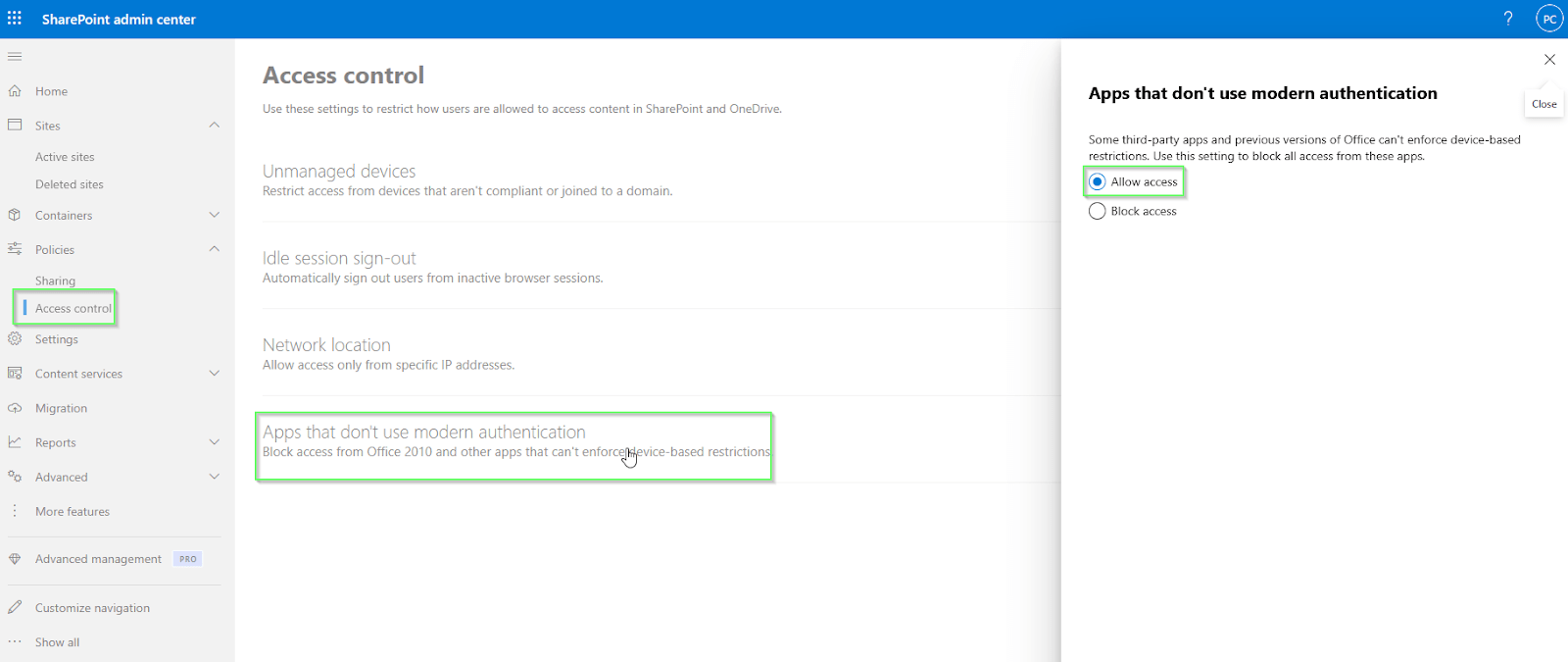Click the Show all ellipsis icon

15,642
